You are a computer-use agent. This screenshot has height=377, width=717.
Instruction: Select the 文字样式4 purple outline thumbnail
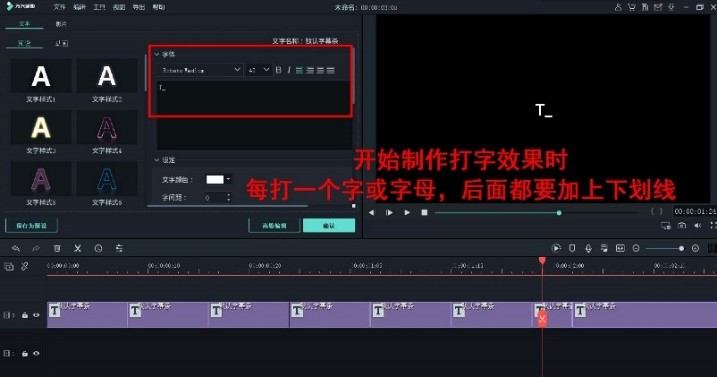click(107, 127)
